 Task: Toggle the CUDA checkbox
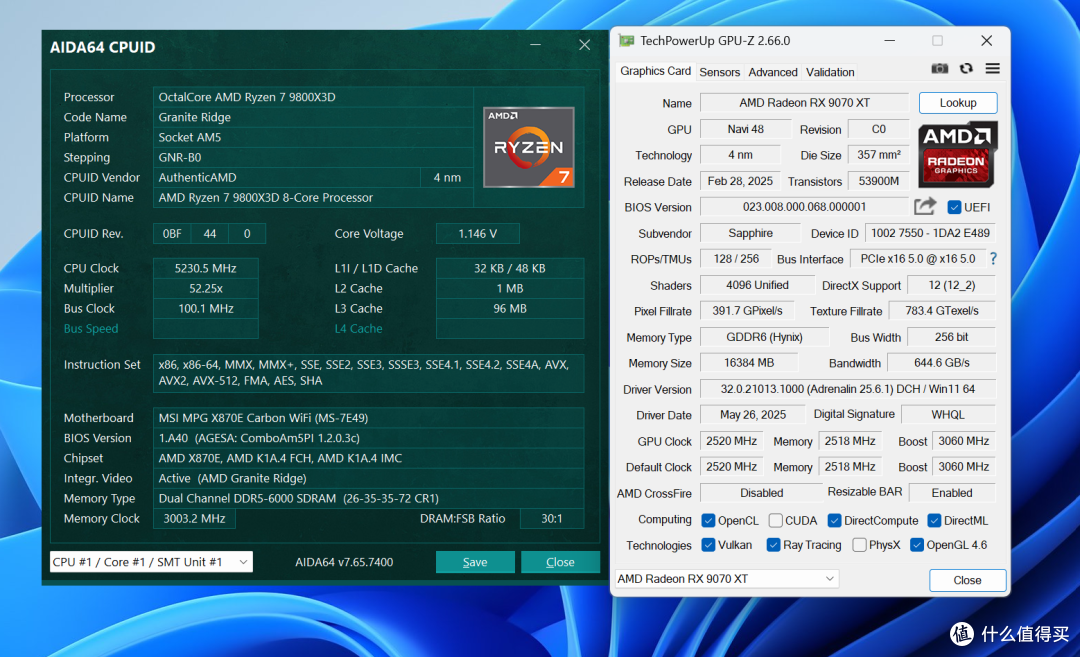coord(776,521)
